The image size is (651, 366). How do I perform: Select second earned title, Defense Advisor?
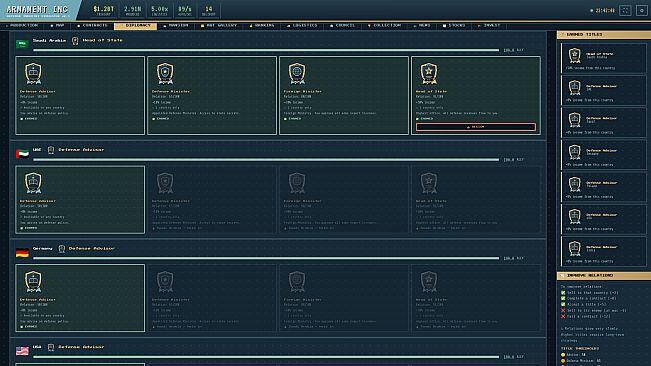pyautogui.click(x=603, y=90)
